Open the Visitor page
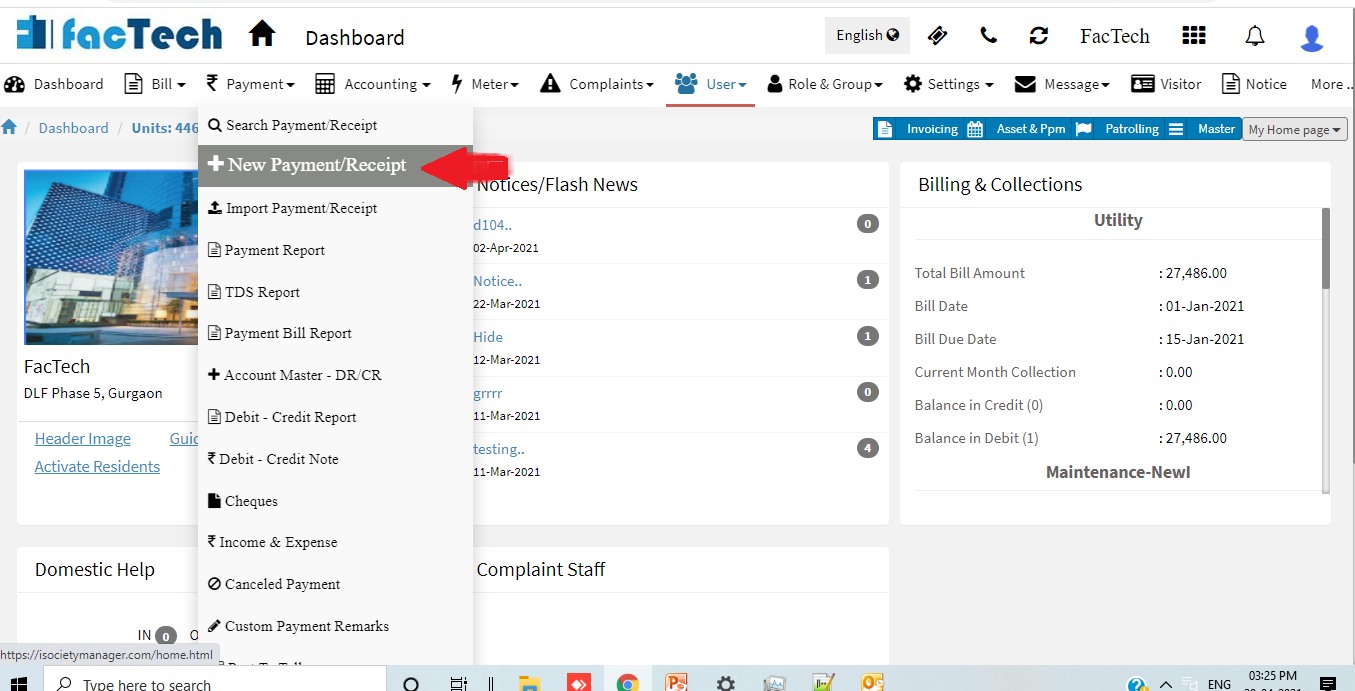The height and width of the screenshot is (691, 1355). 1166,84
